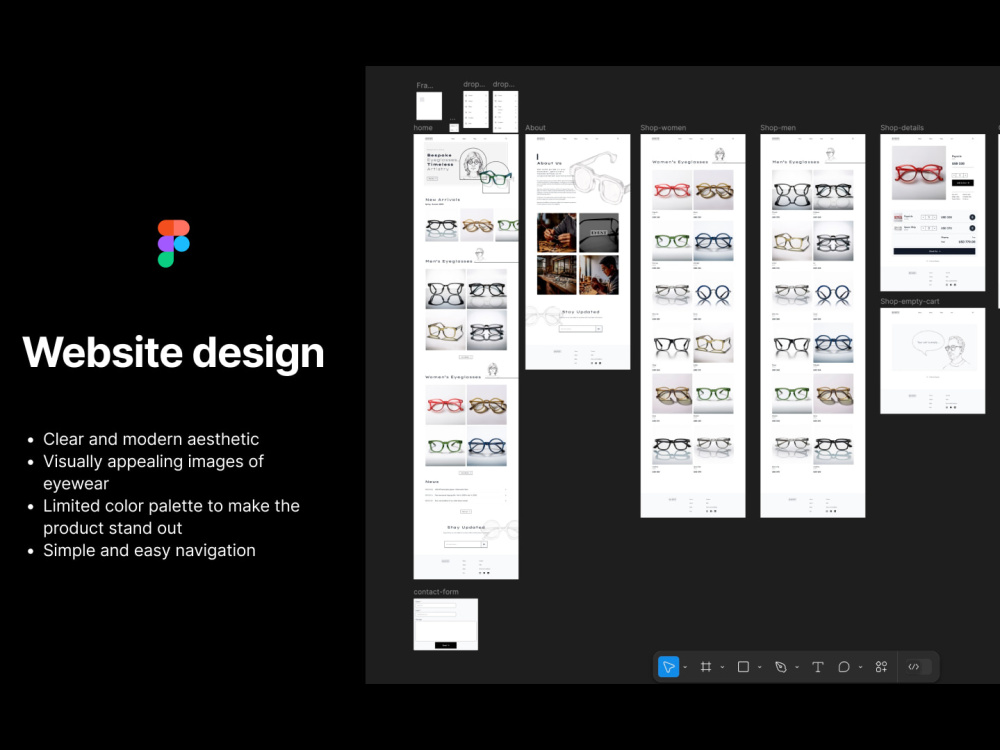Select the second 'drop...' frame label
The image size is (1000, 750).
503,84
